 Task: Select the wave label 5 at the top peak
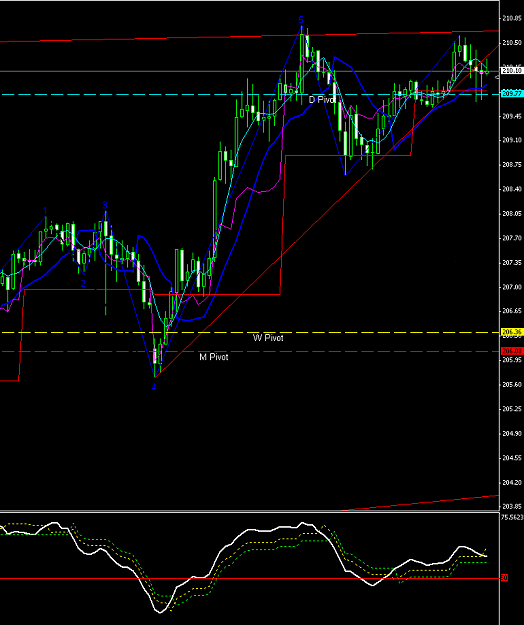point(301,20)
